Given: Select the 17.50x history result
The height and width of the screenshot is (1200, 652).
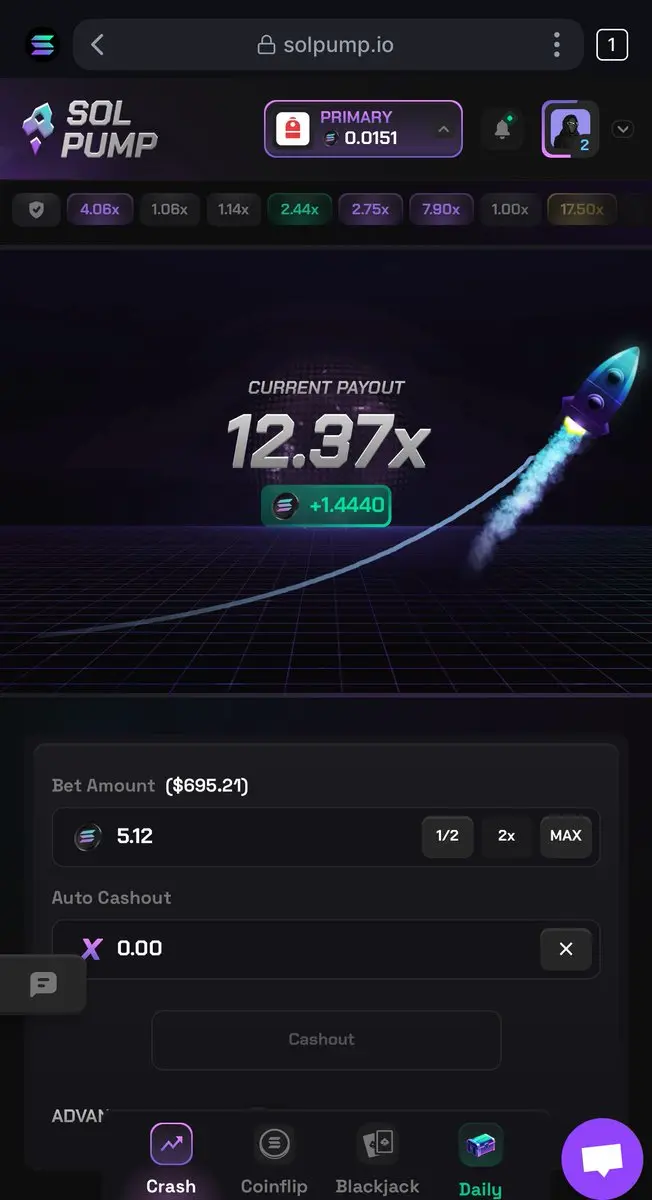Looking at the screenshot, I should tap(582, 210).
